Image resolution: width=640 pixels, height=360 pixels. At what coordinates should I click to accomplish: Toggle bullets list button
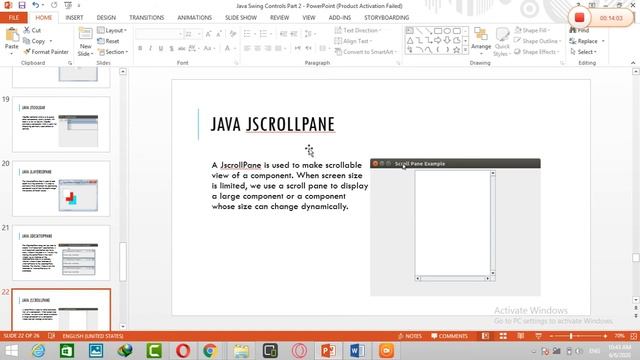pos(248,33)
